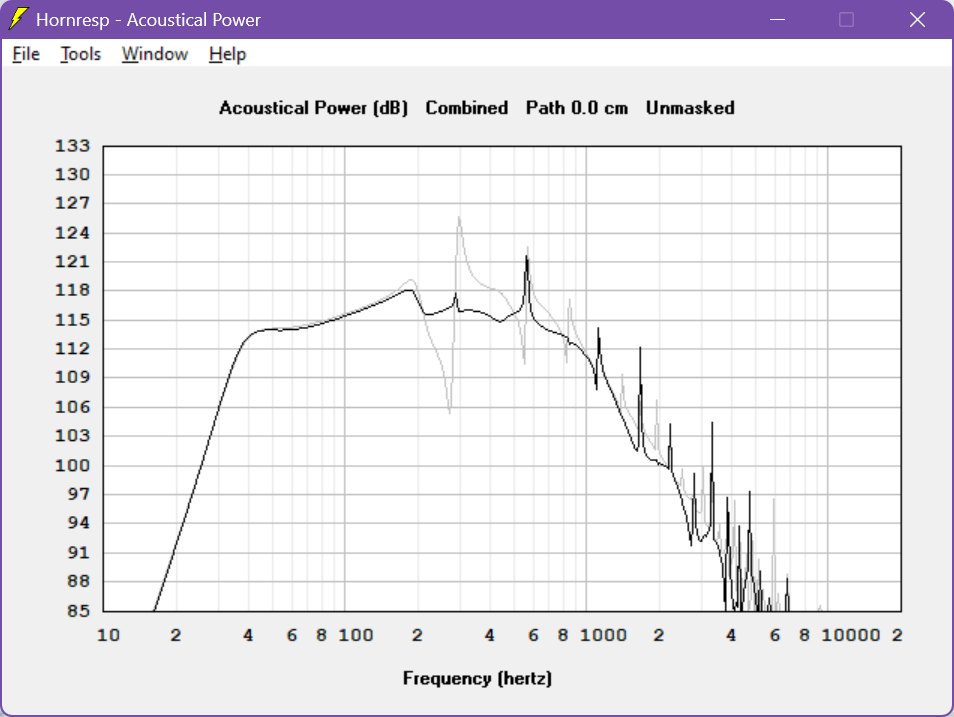This screenshot has height=717, width=954.
Task: Click the 109 dB axis value
Action: [72, 377]
